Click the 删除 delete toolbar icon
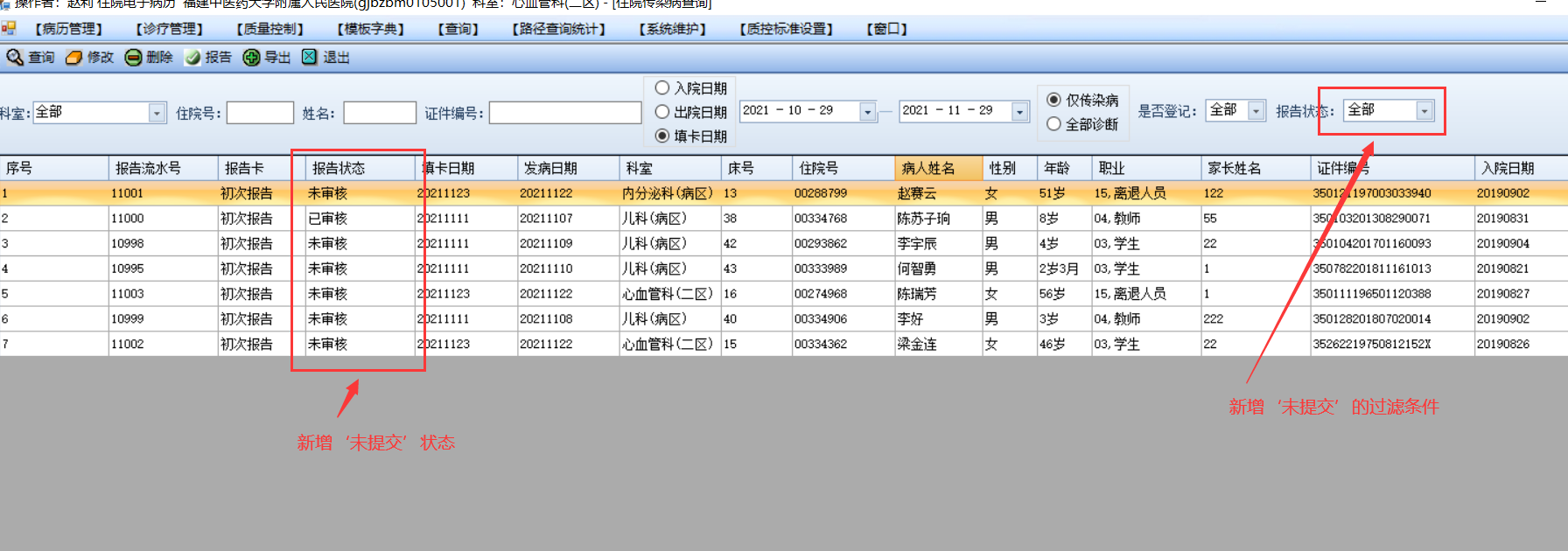The image size is (1568, 551). coord(133,58)
